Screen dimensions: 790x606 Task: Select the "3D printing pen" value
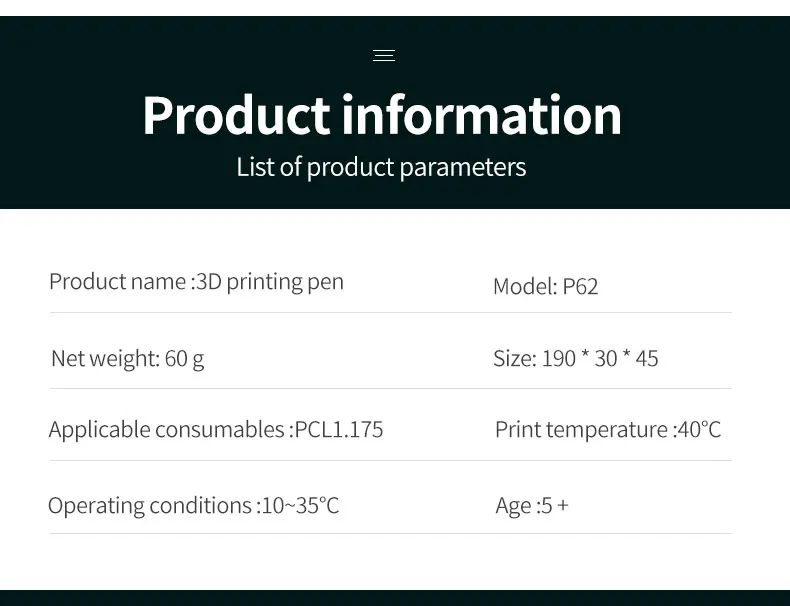tap(270, 282)
